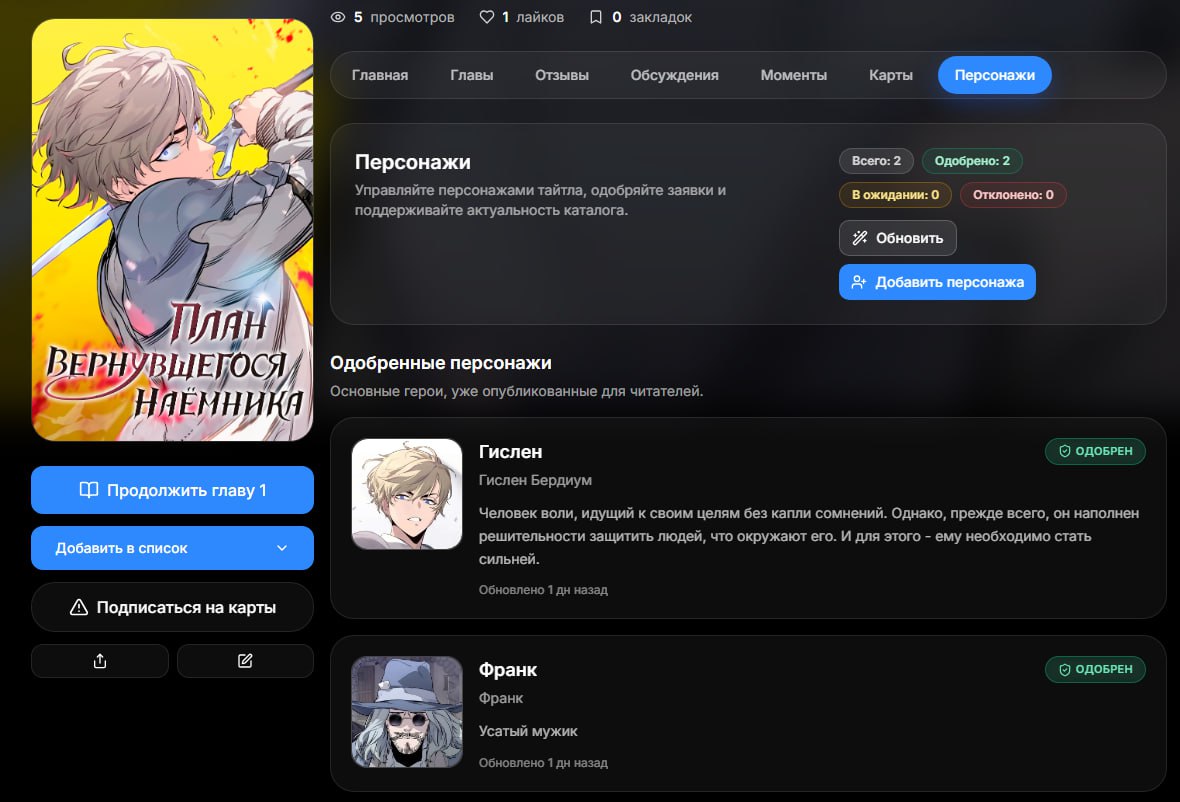
Task: Click the Добавить в список button
Action: pos(172,548)
